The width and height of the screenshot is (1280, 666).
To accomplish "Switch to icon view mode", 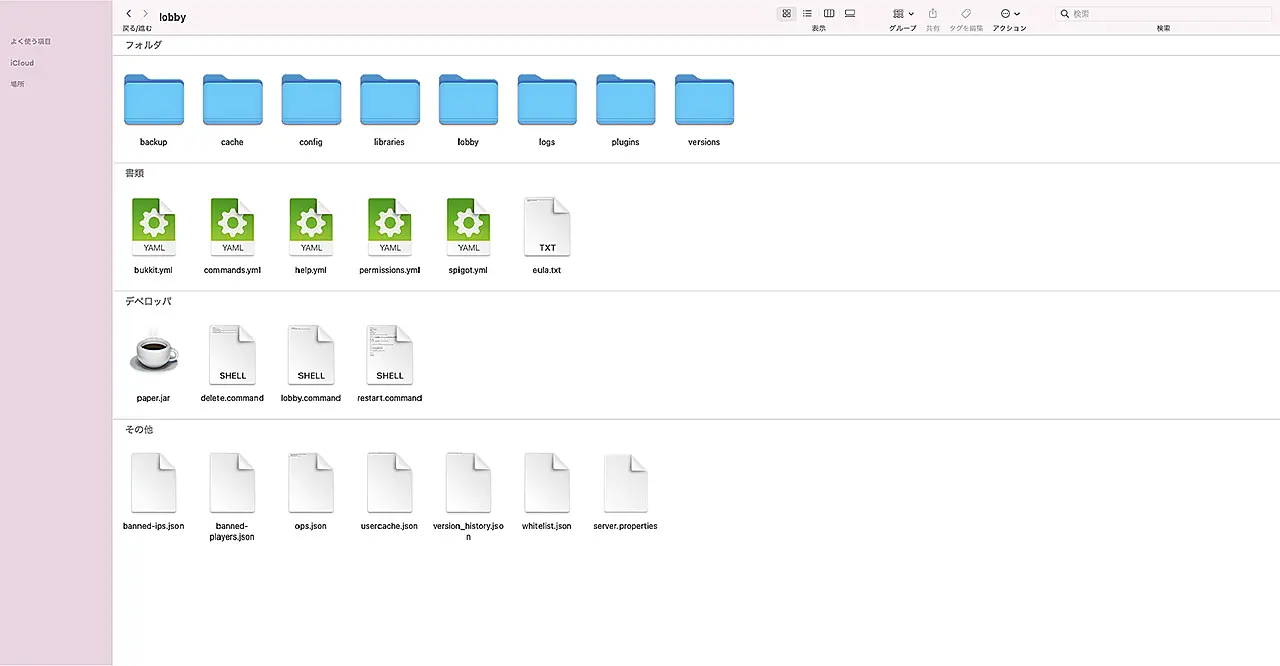I will [787, 13].
